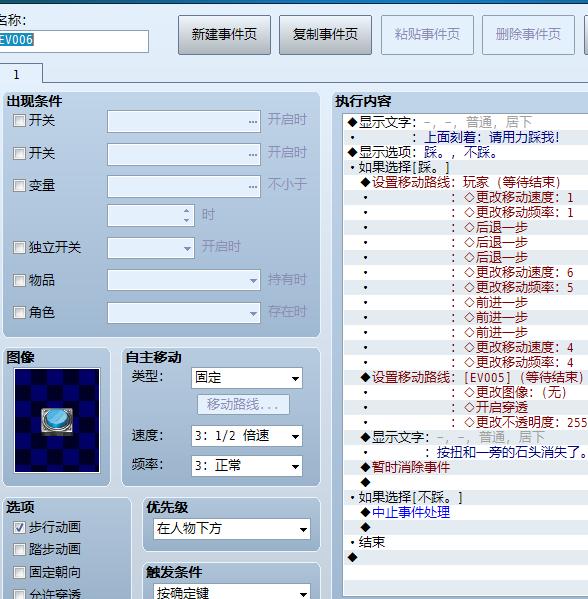
Task: Focus the event name field EV006
Action: click(x=74, y=41)
